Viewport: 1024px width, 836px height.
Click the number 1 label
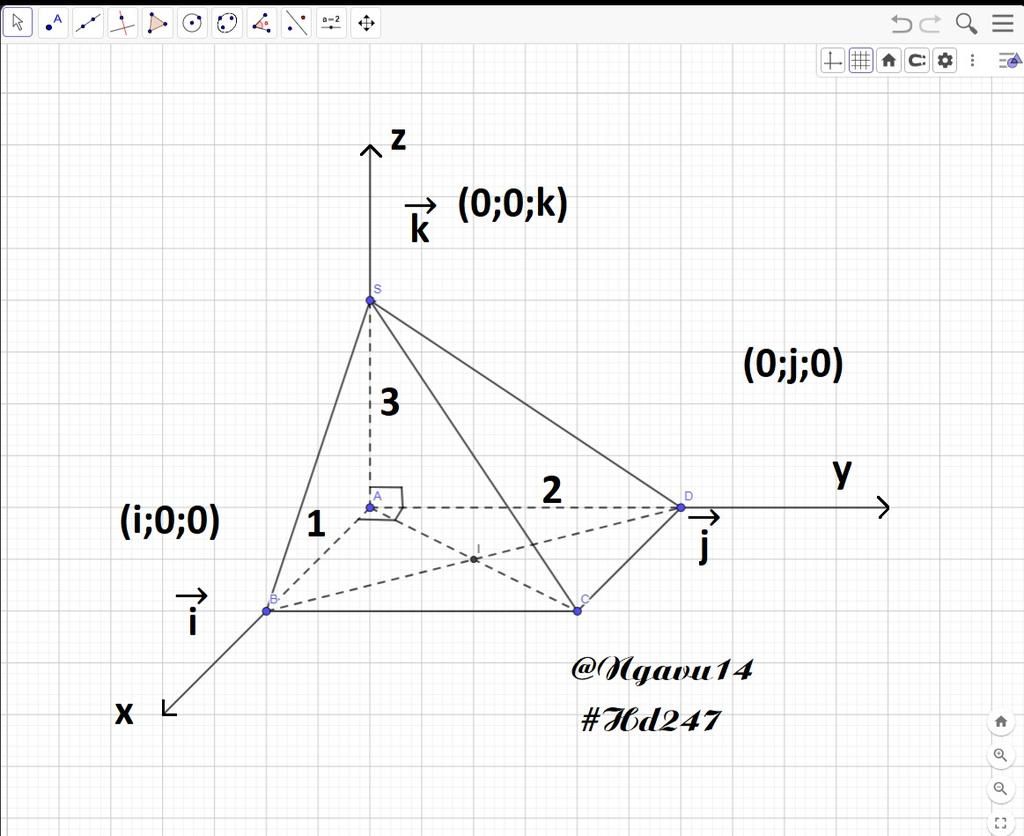[x=316, y=524]
